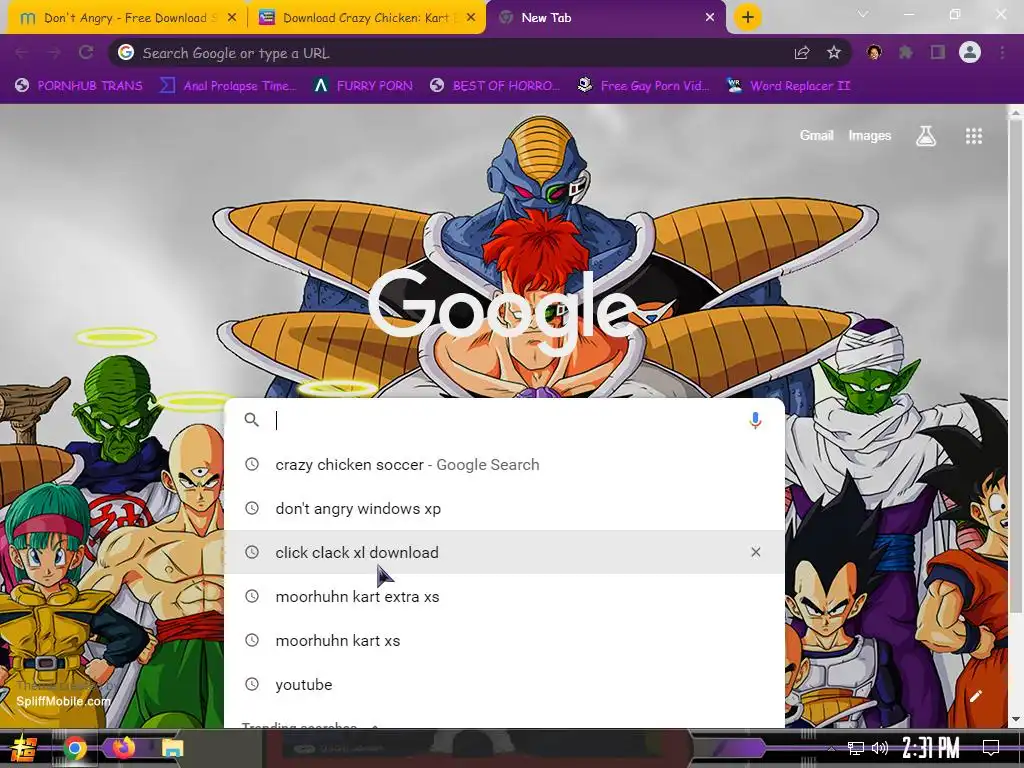
Task: Close the Don't Angry tab
Action: [x=232, y=18]
